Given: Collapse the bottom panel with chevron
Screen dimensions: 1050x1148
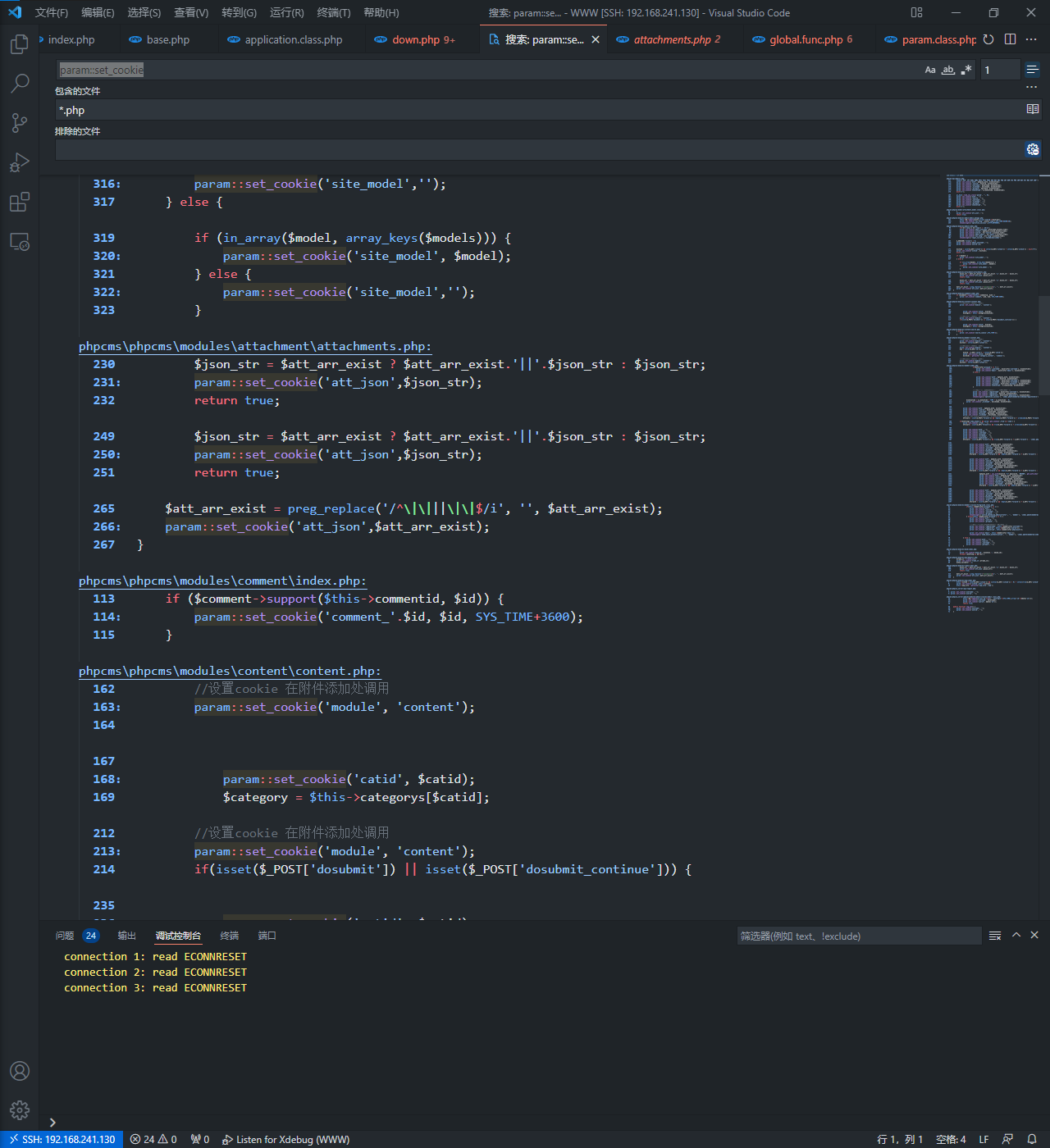Looking at the screenshot, I should pos(1016,936).
